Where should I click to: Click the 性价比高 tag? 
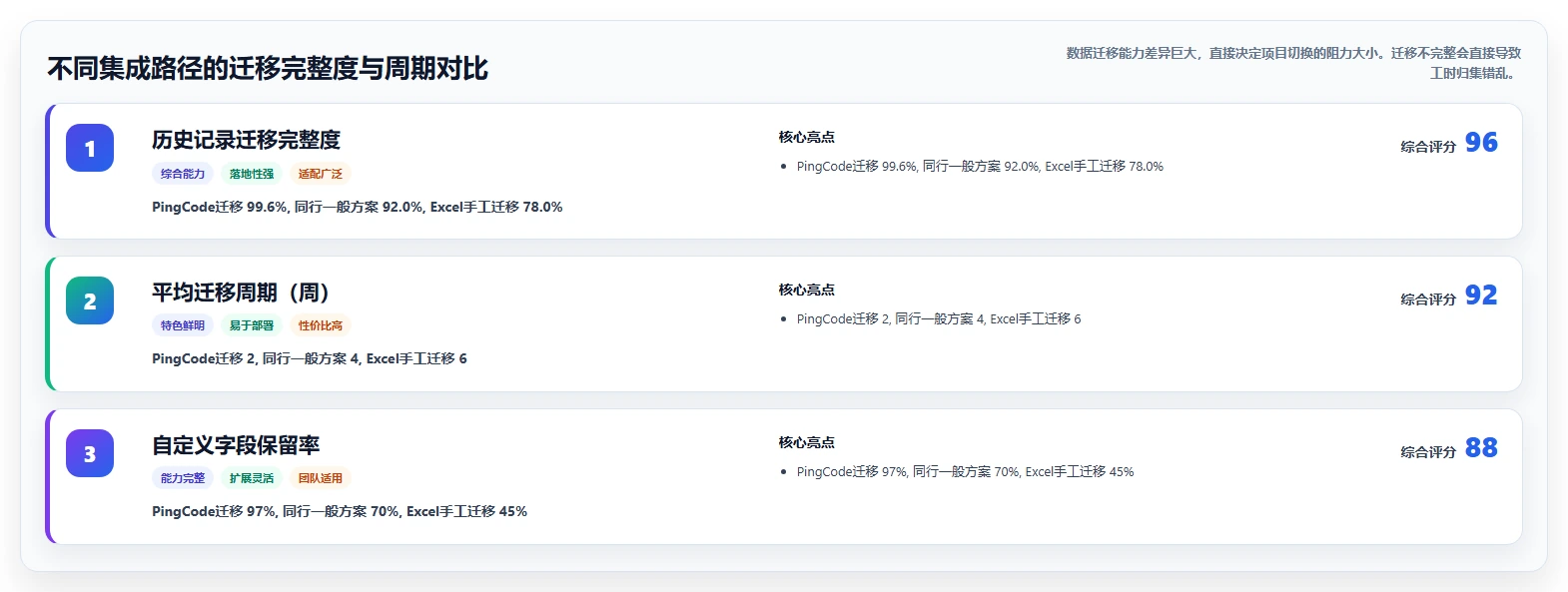[x=321, y=325]
